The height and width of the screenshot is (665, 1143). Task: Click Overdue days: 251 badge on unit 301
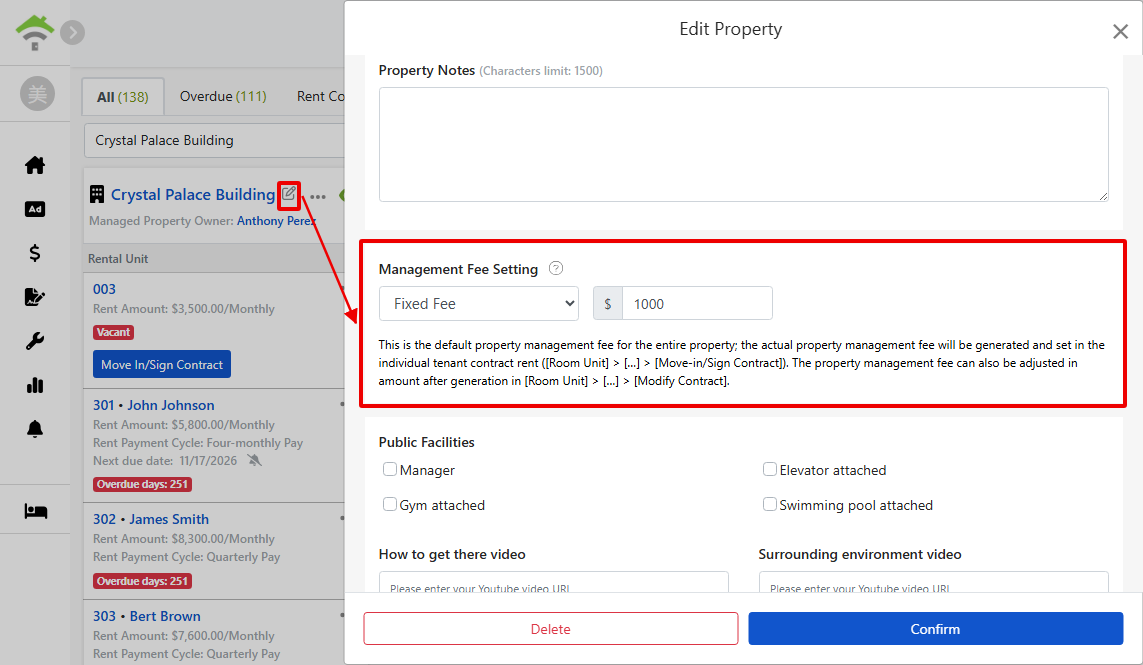(143, 484)
